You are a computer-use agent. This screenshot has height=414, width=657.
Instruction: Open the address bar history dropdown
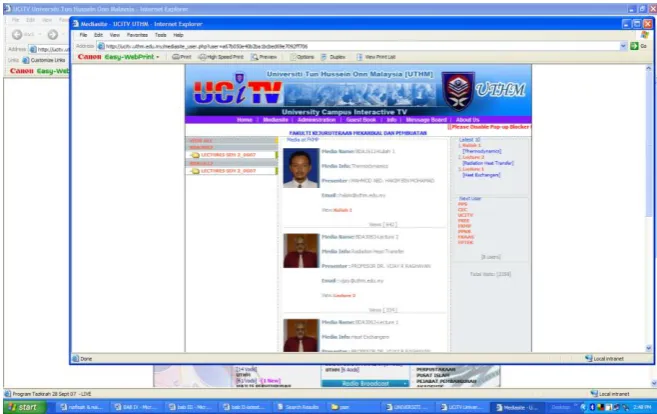pyautogui.click(x=623, y=46)
